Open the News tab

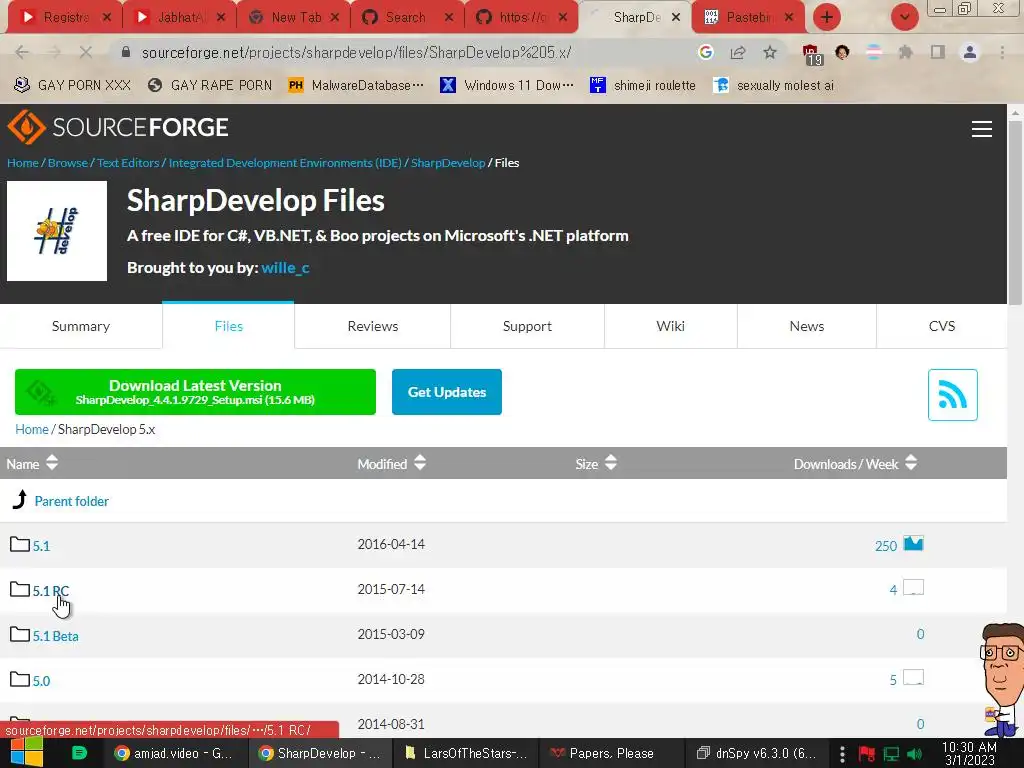807,326
